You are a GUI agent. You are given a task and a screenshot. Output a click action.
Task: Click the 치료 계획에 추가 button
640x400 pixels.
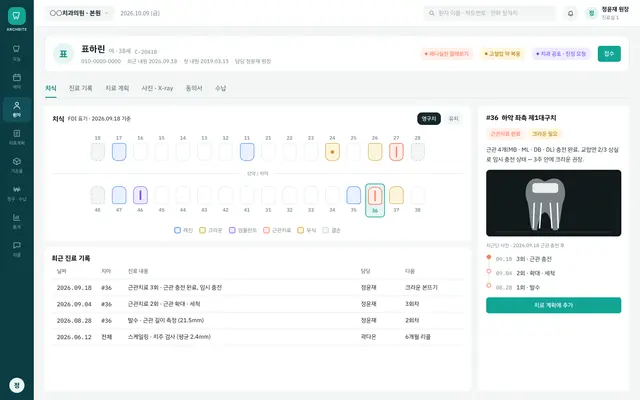point(553,305)
